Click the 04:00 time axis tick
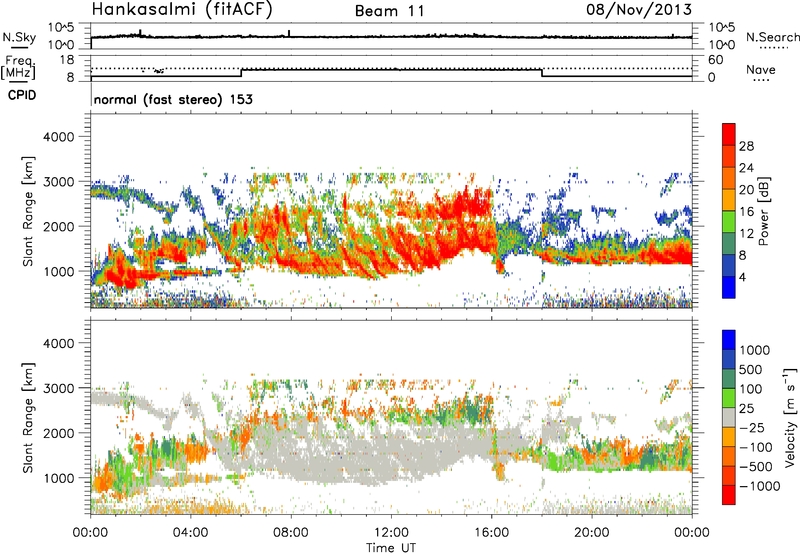Viewport: 800px width, 554px height. tap(191, 533)
